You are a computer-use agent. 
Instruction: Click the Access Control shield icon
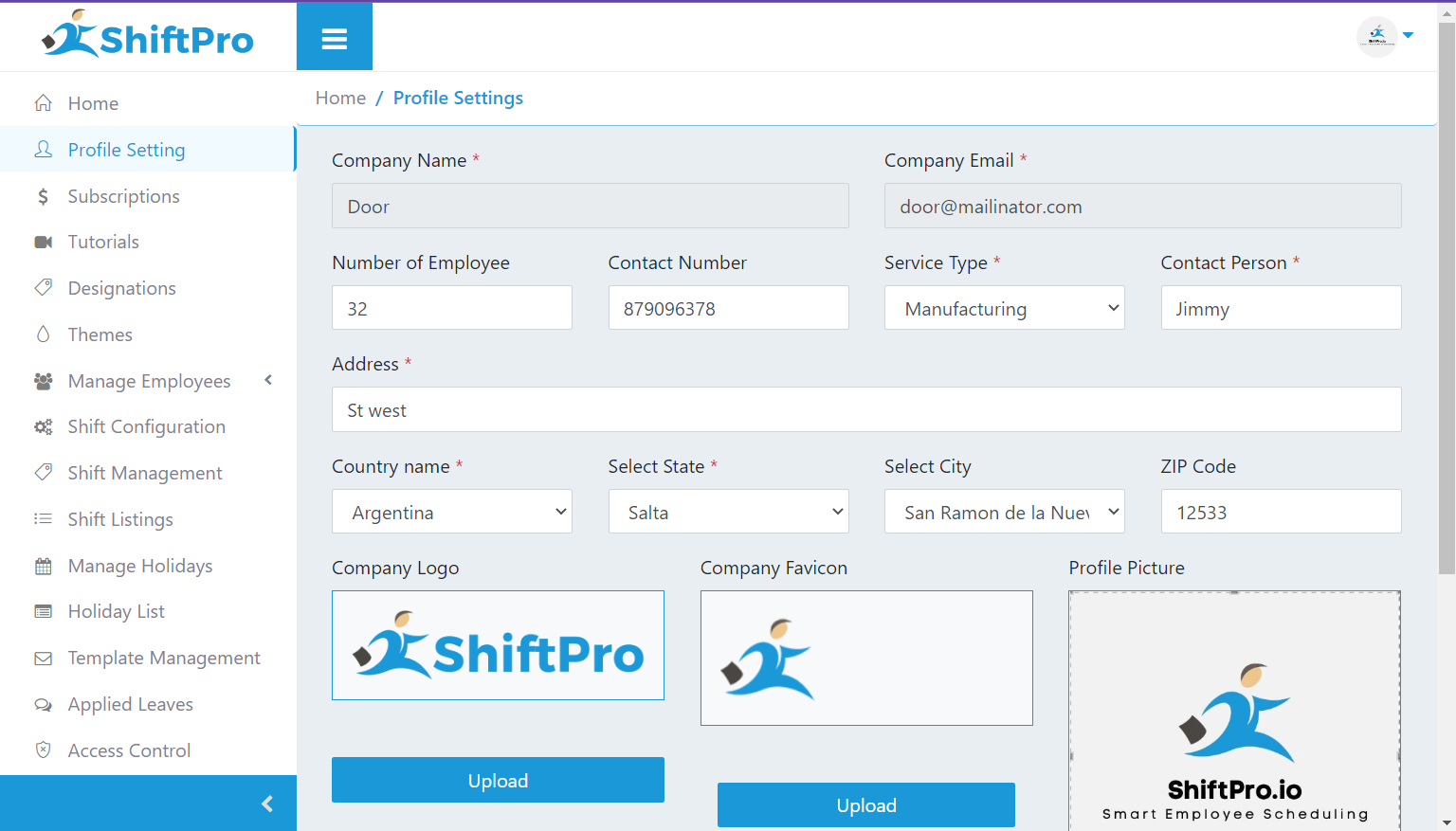coord(44,750)
